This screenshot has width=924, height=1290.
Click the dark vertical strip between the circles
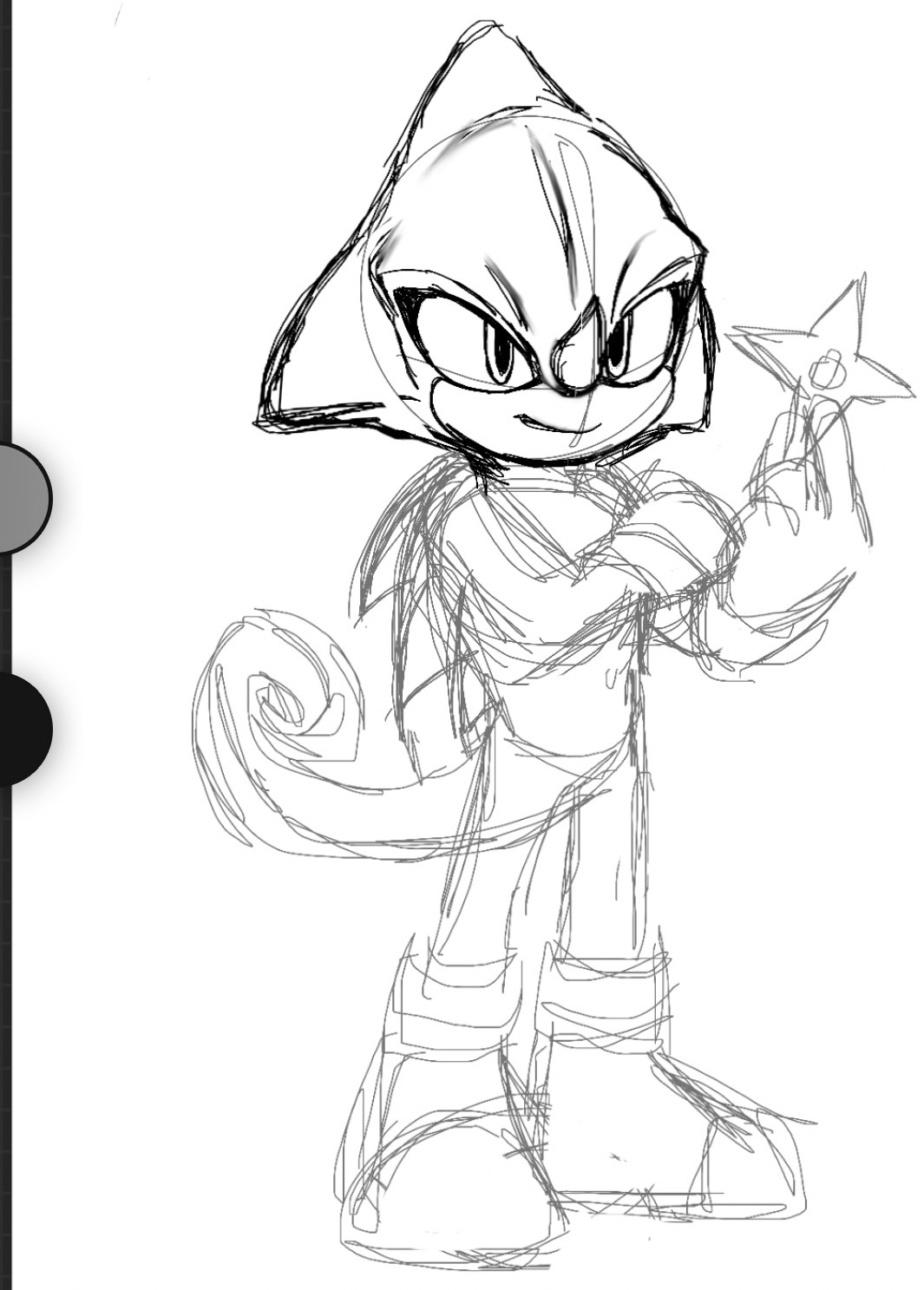[x=5, y=613]
